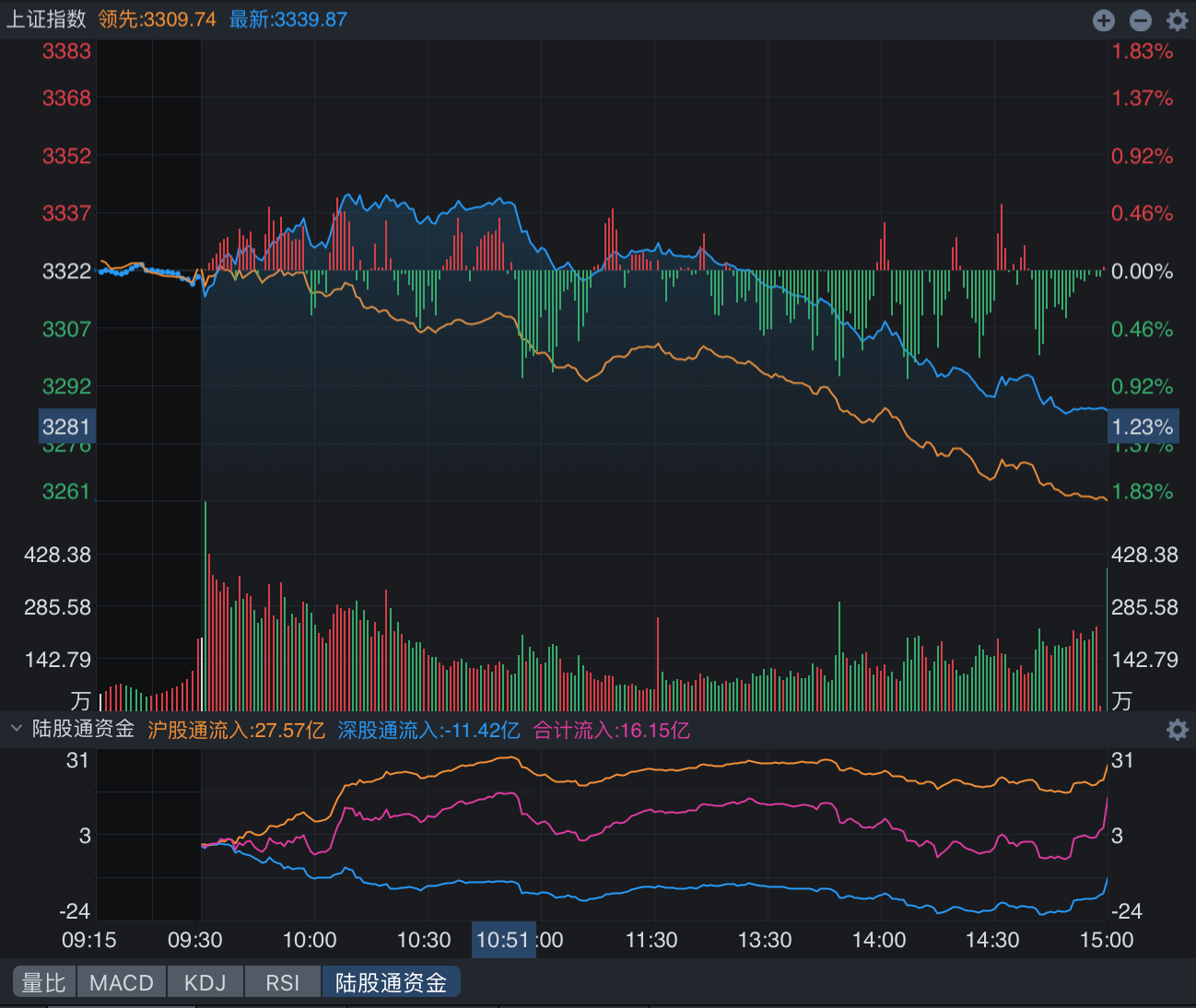Click the 深股通流入 legend value
Screen dimensions: 1196x1008
[x=428, y=731]
